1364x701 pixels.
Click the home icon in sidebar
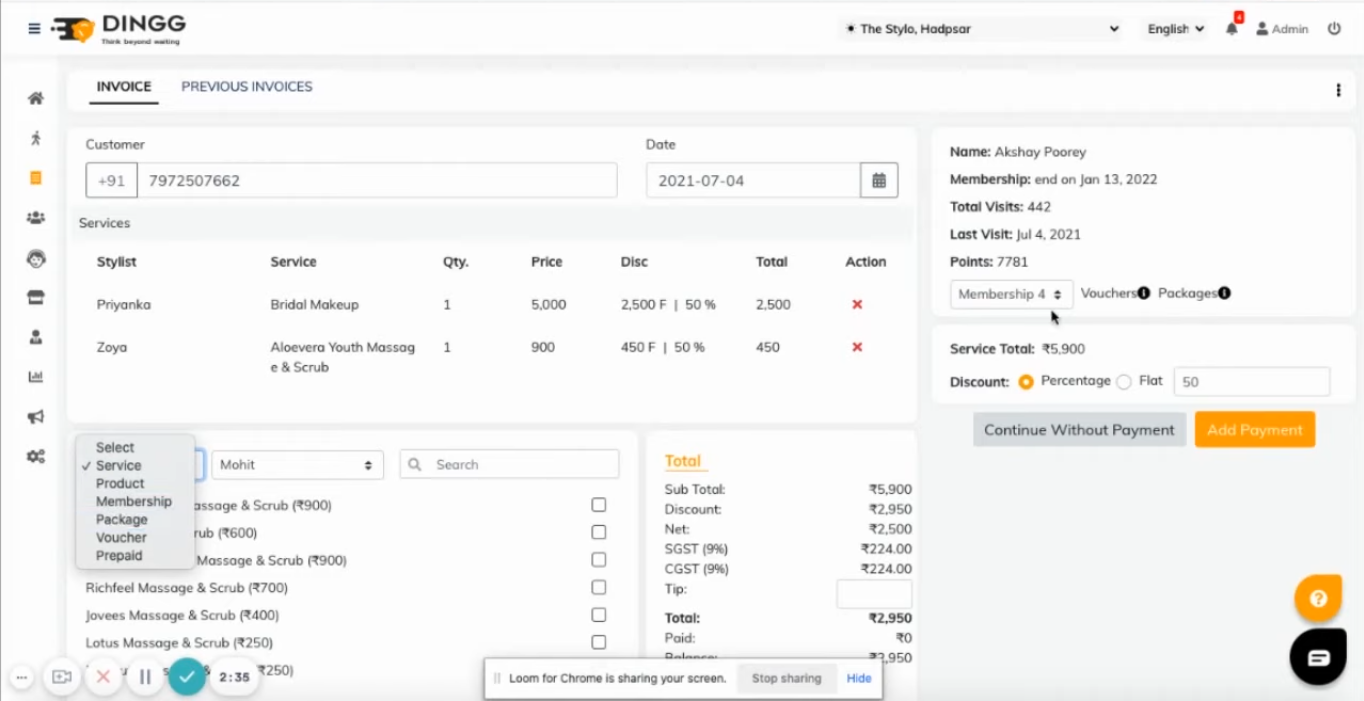(36, 98)
